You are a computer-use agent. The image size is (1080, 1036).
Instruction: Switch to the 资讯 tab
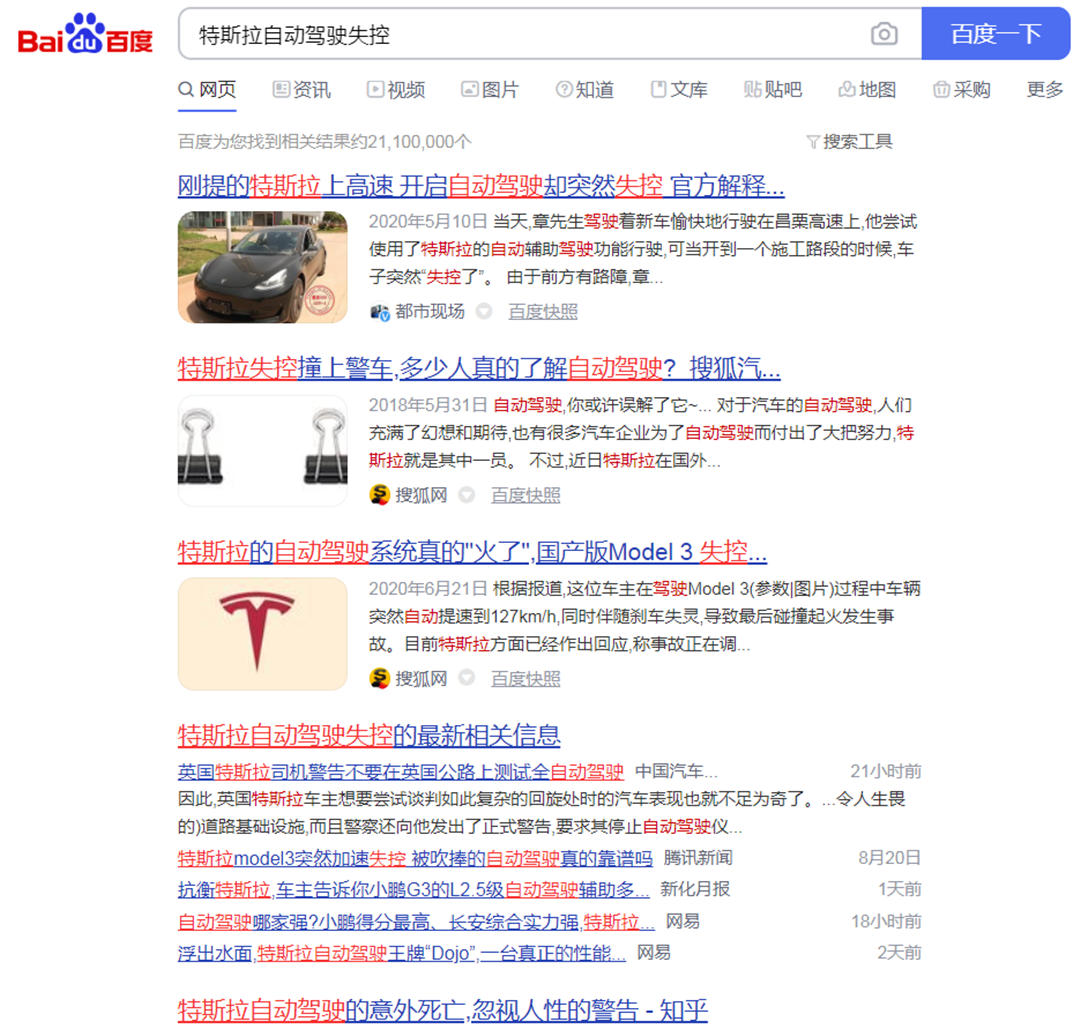(301, 90)
